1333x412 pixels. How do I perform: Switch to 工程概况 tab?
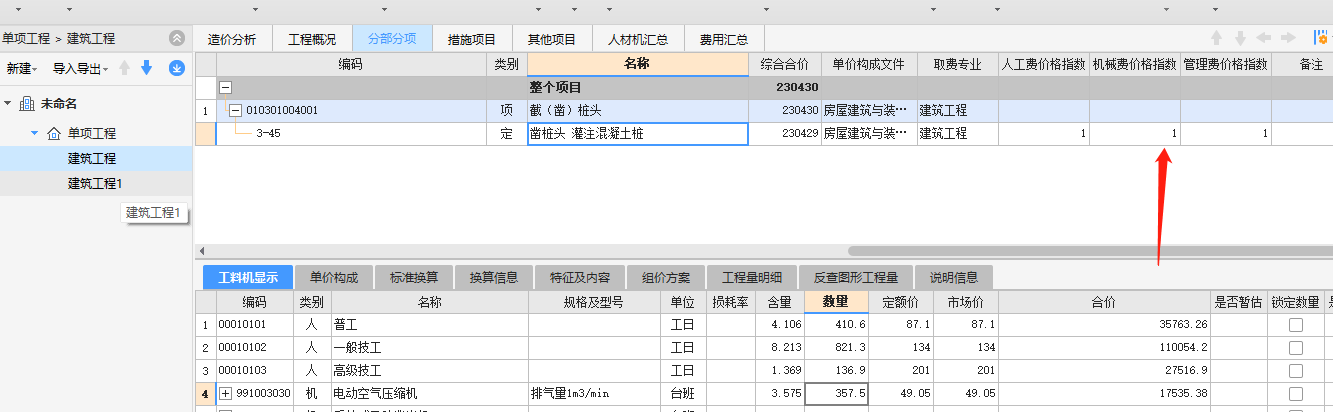(x=312, y=39)
